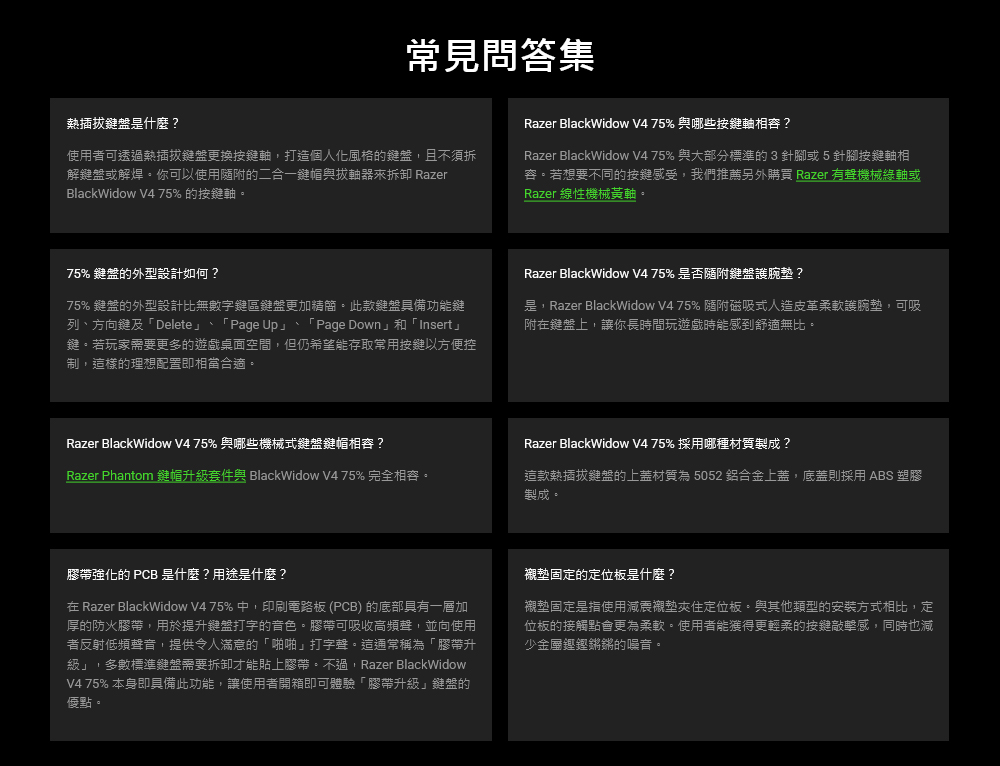Open the Razer Phantom 鍵帽升級套件 link

156,476
